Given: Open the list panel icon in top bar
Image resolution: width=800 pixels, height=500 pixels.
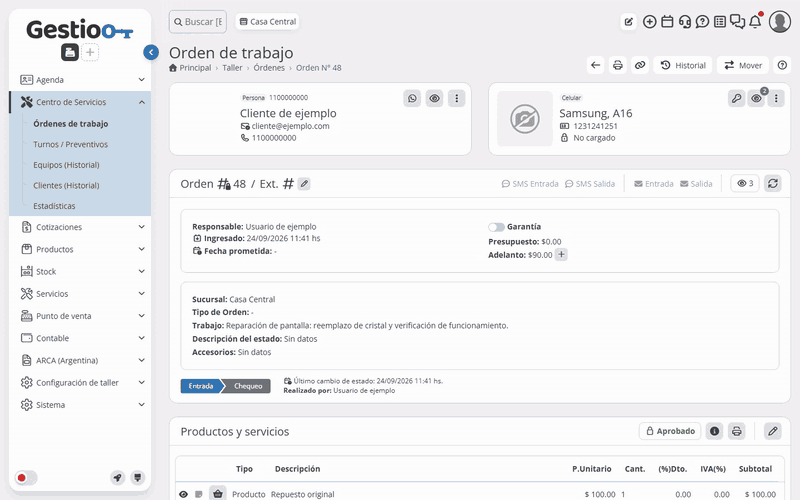Looking at the screenshot, I should (x=720, y=22).
